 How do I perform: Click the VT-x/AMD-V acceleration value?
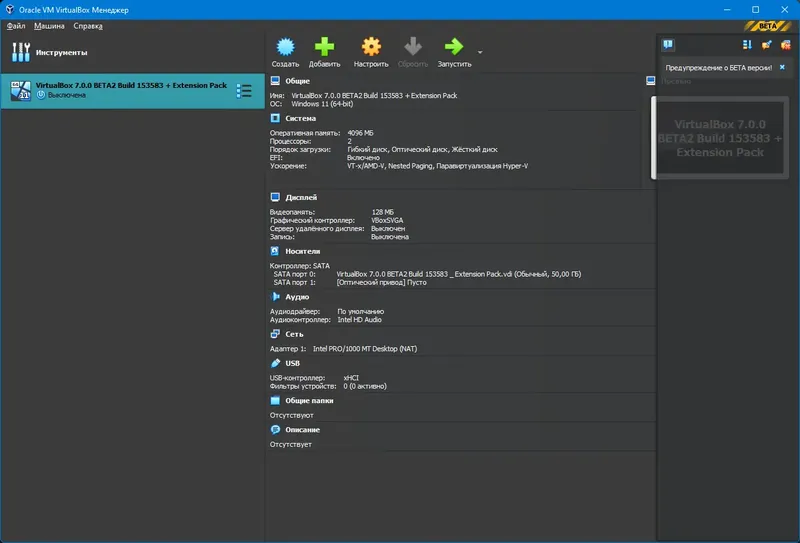tap(437, 166)
